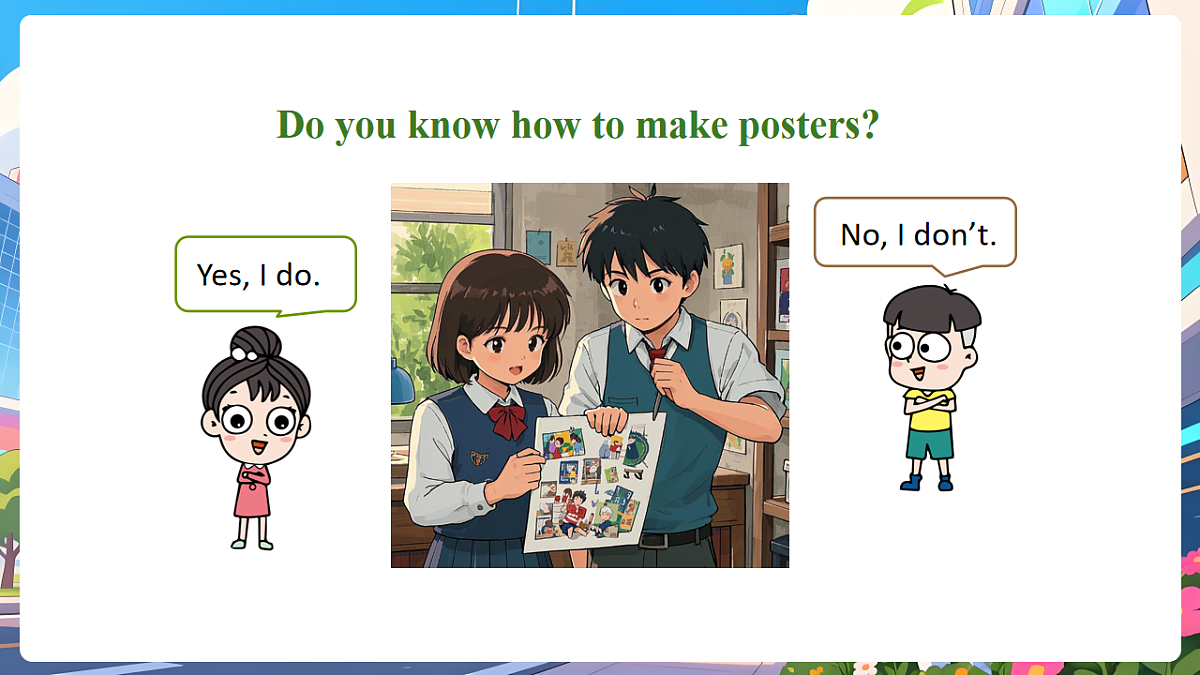Click the cartoon girl's pink dress
Screen dimensions: 1200x675
tap(251, 490)
